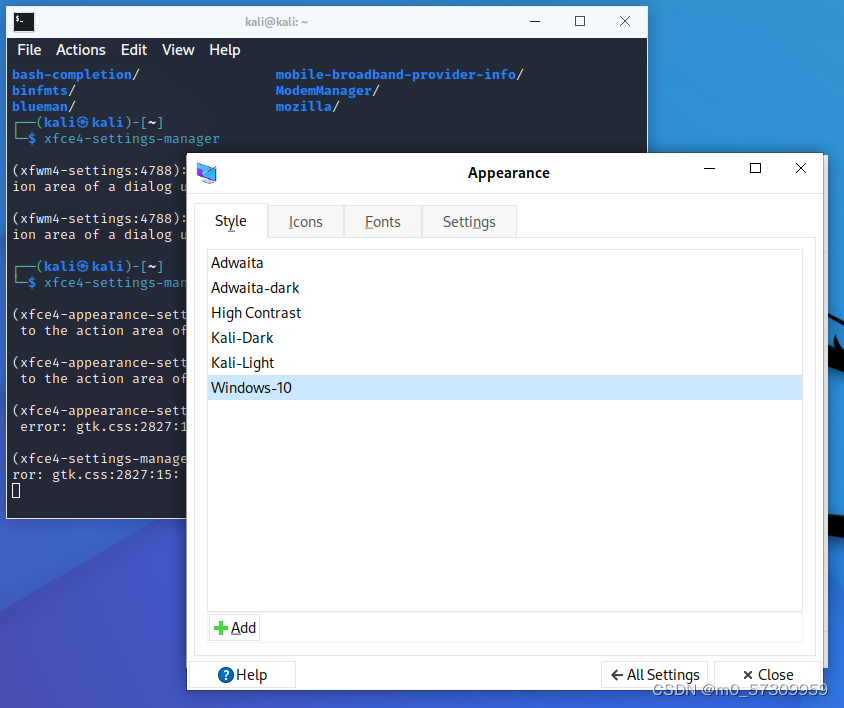Click the left arrow icon on All Settings
844x708 pixels.
(x=617, y=675)
